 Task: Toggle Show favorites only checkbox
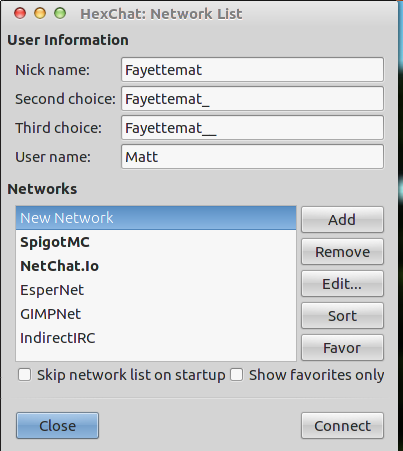coord(236,375)
